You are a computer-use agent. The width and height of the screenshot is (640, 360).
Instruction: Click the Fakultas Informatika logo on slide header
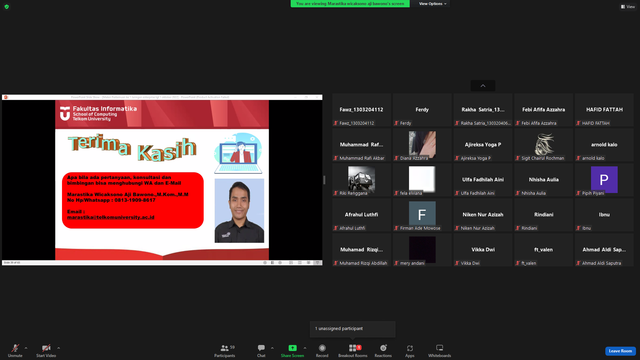click(x=98, y=113)
